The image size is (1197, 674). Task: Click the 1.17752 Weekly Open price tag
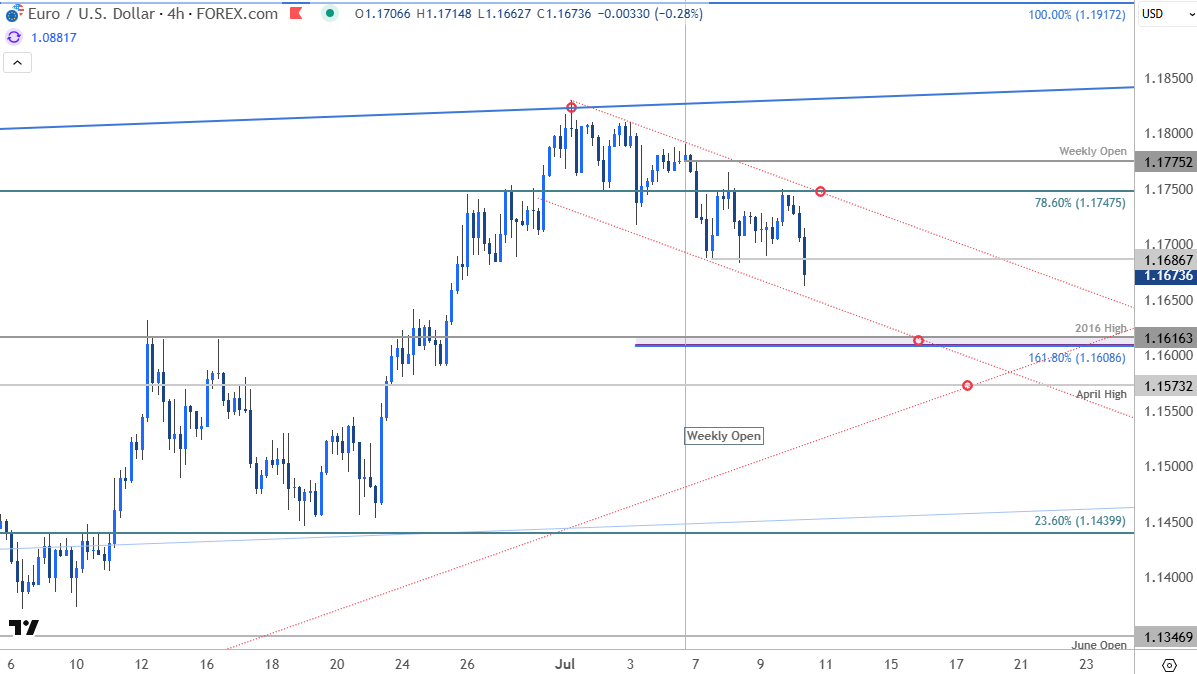tap(1165, 161)
